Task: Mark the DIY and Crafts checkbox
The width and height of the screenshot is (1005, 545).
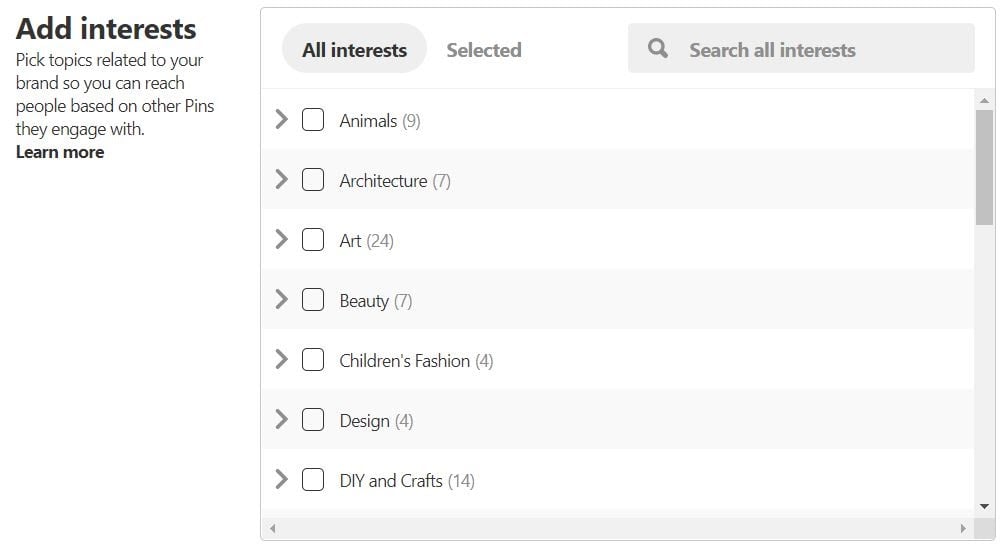Action: coord(313,480)
